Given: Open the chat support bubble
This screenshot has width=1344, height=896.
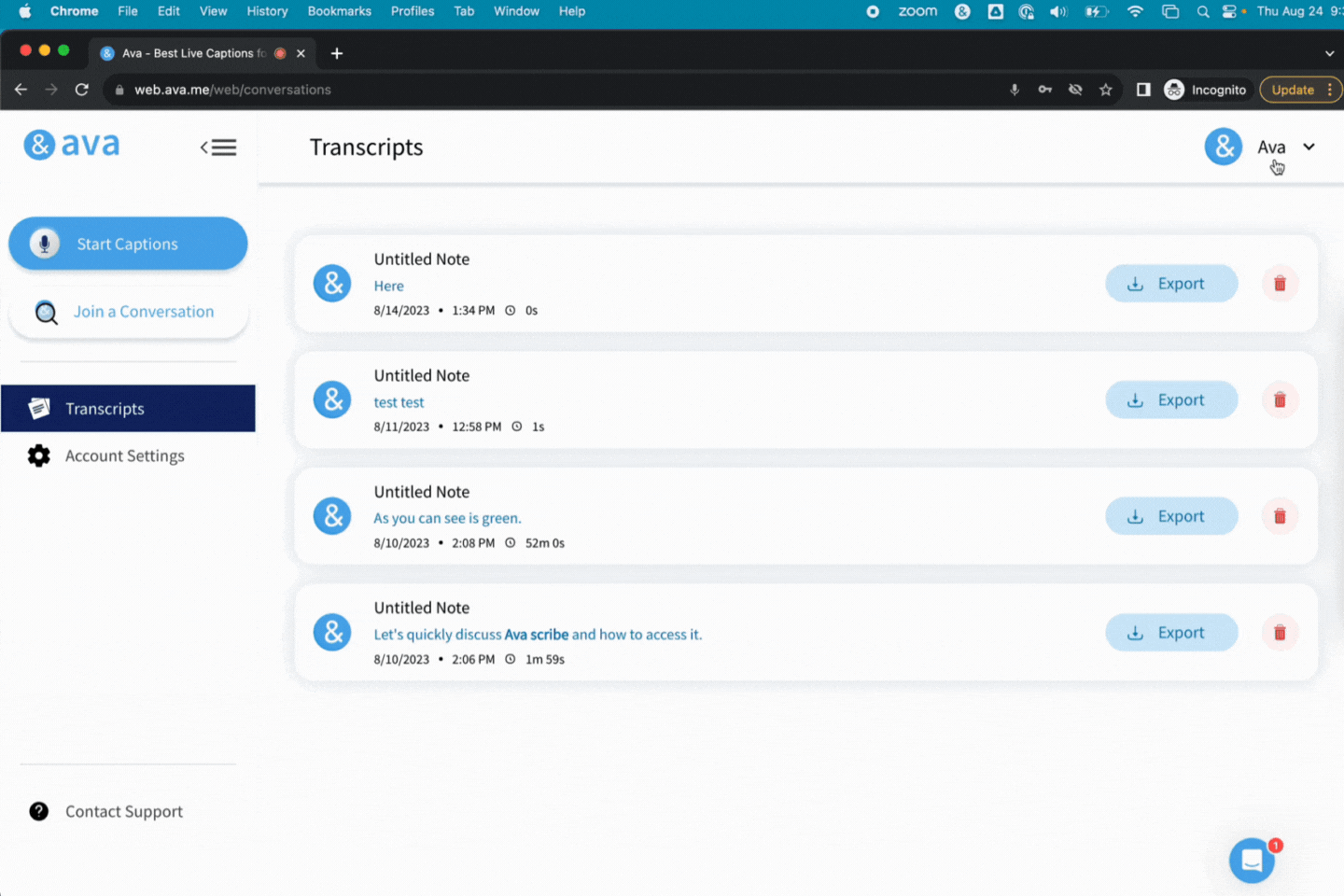Looking at the screenshot, I should pos(1252,861).
